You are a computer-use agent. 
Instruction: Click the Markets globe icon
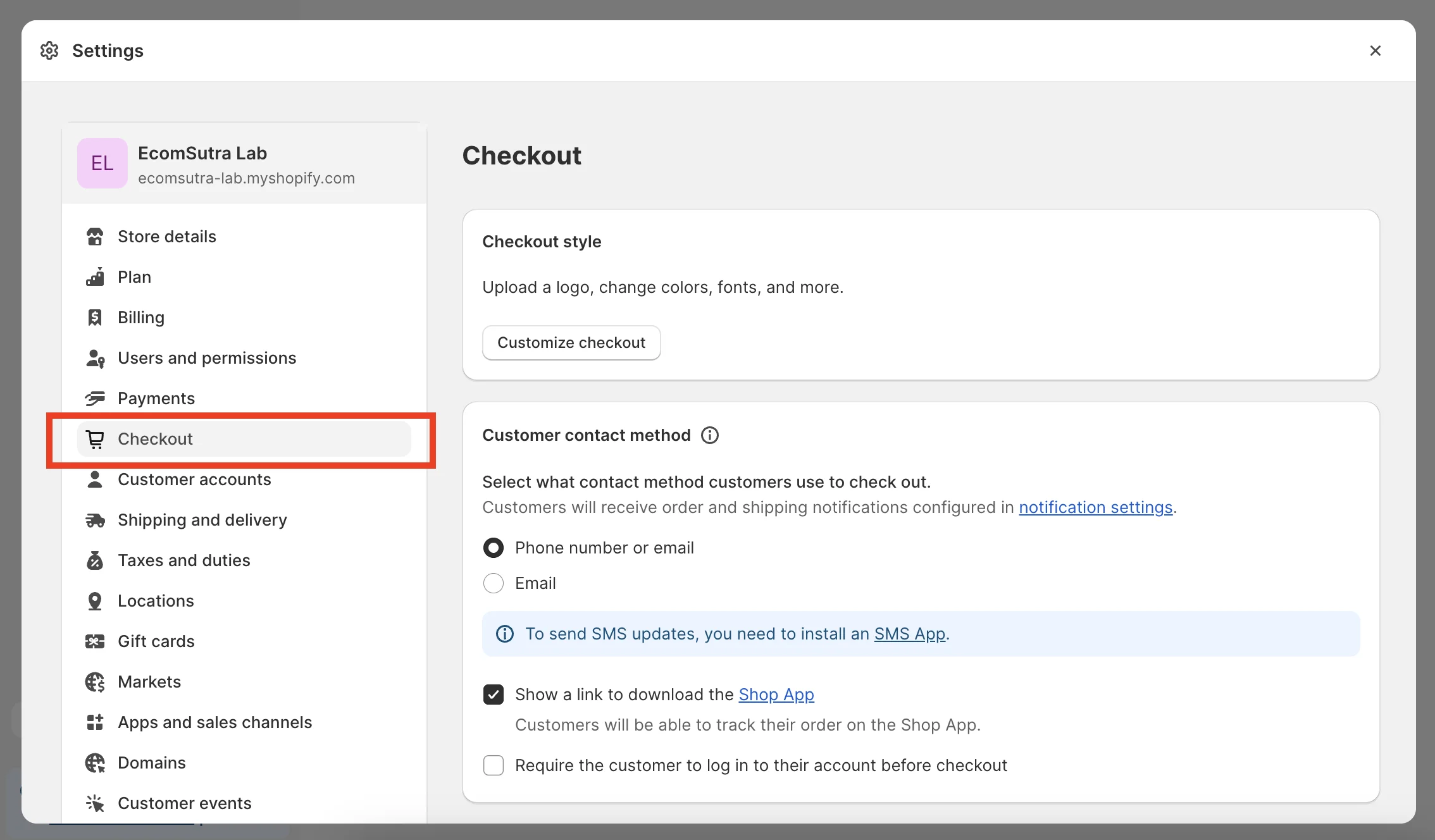[x=95, y=682]
